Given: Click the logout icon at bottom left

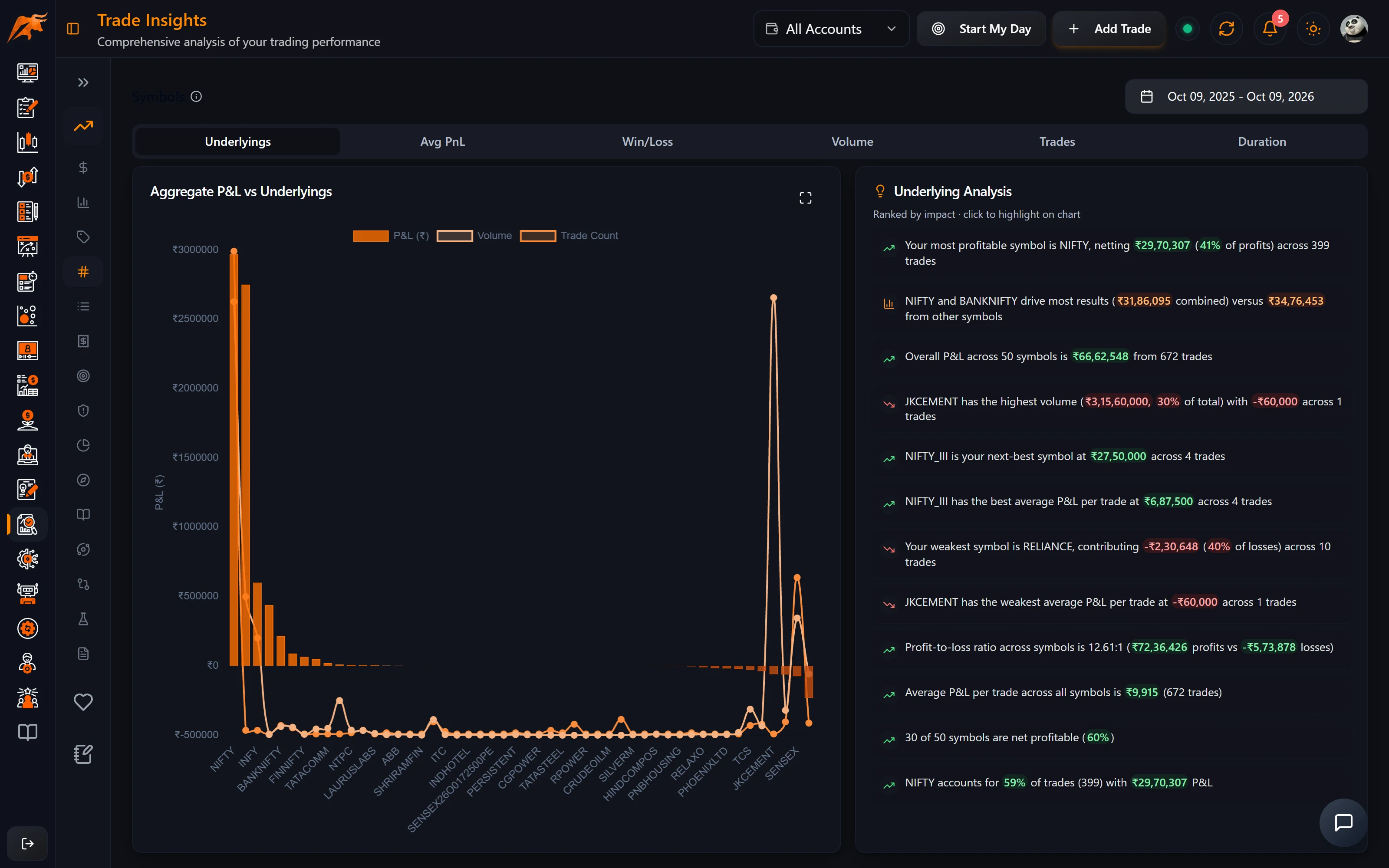Looking at the screenshot, I should pyautogui.click(x=27, y=843).
